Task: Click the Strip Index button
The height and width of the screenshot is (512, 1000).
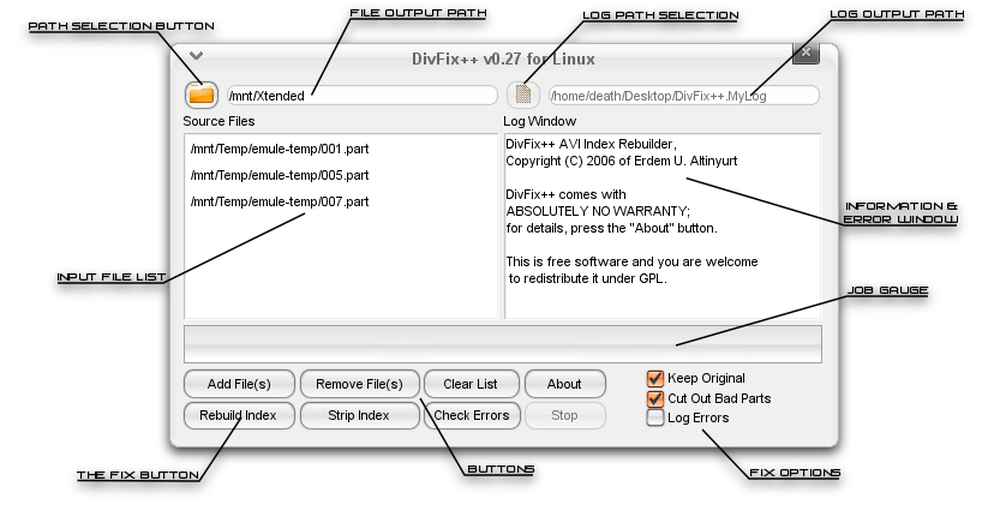Action: 359,415
